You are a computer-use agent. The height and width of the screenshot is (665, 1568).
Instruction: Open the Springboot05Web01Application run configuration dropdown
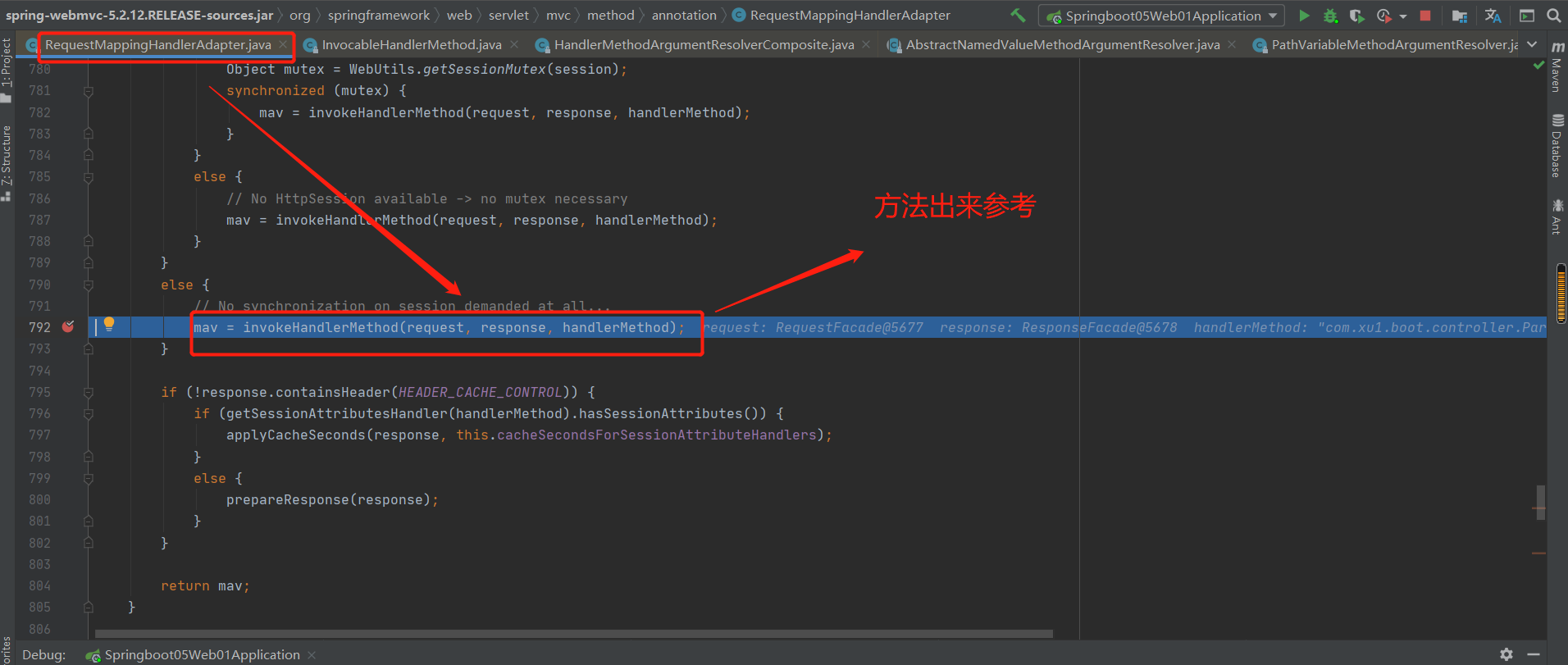(1162, 16)
